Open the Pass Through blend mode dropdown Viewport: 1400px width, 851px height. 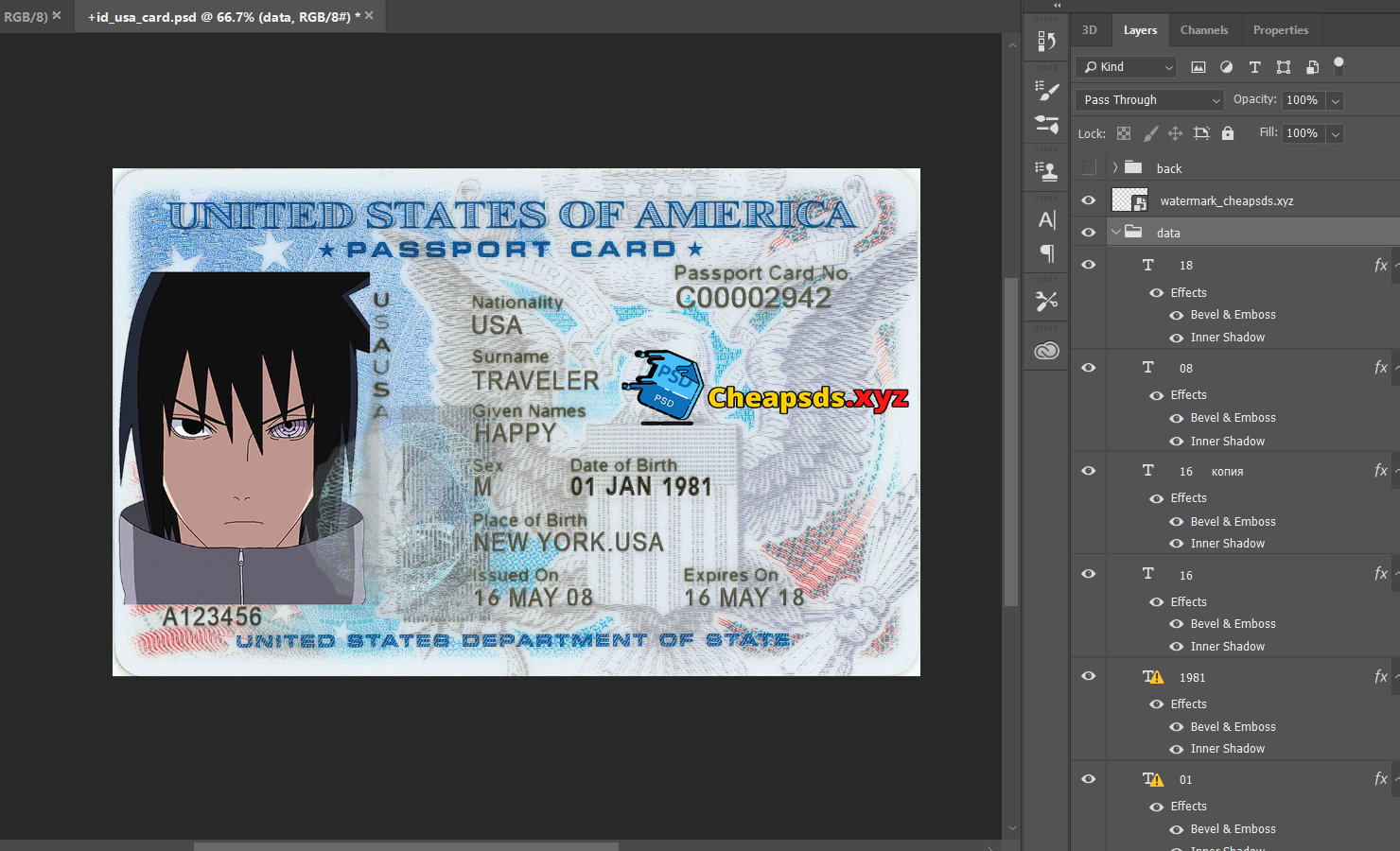[1150, 100]
